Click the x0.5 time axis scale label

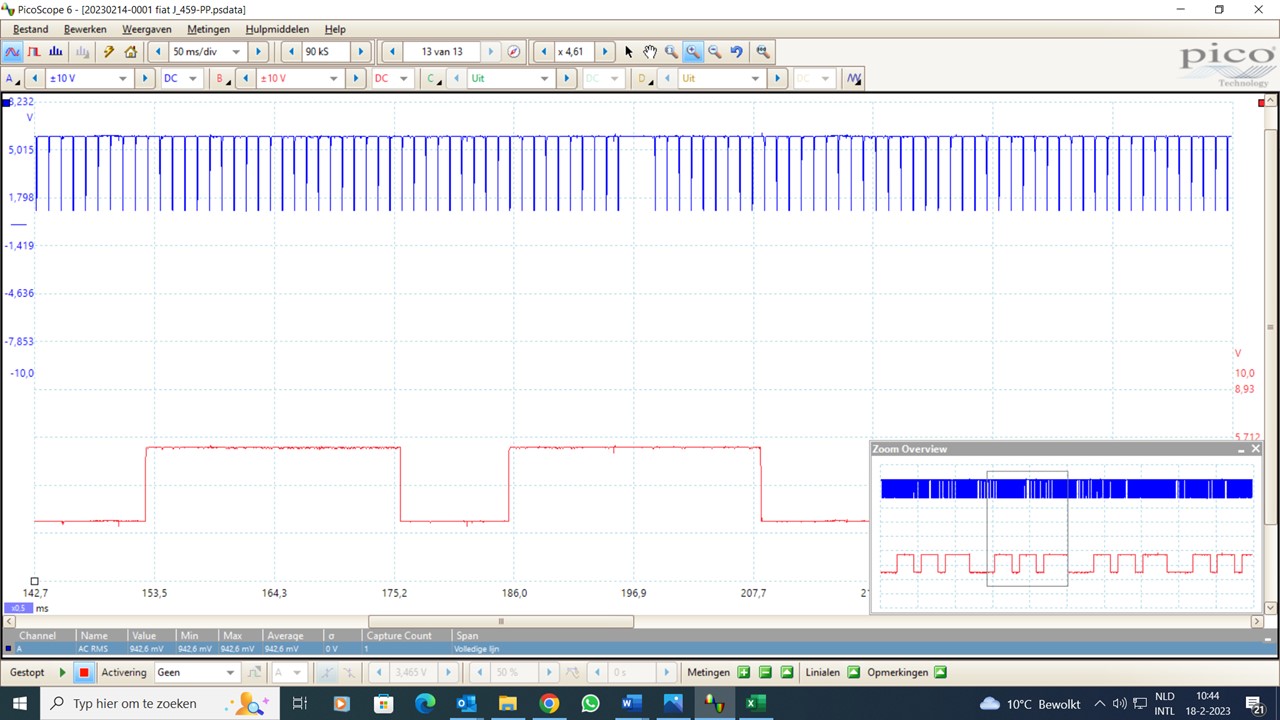(x=18, y=608)
